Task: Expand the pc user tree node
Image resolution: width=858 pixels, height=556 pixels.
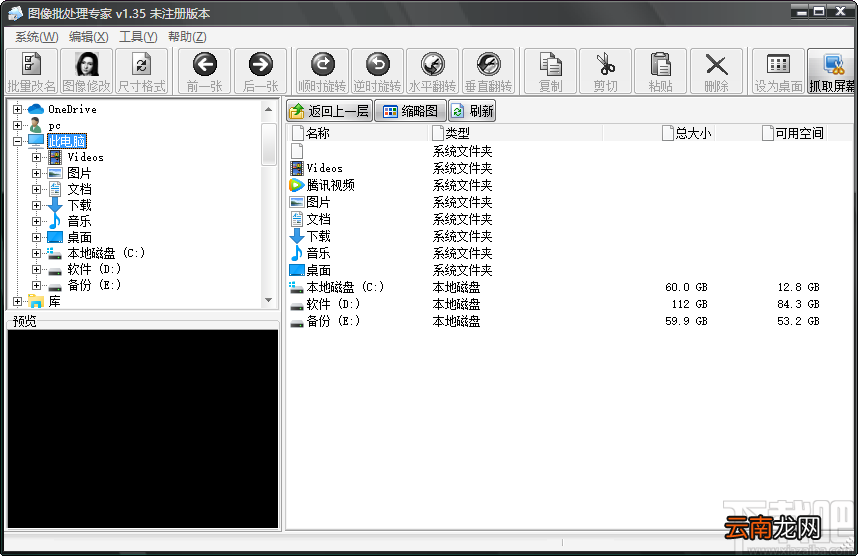Action: click(18, 125)
